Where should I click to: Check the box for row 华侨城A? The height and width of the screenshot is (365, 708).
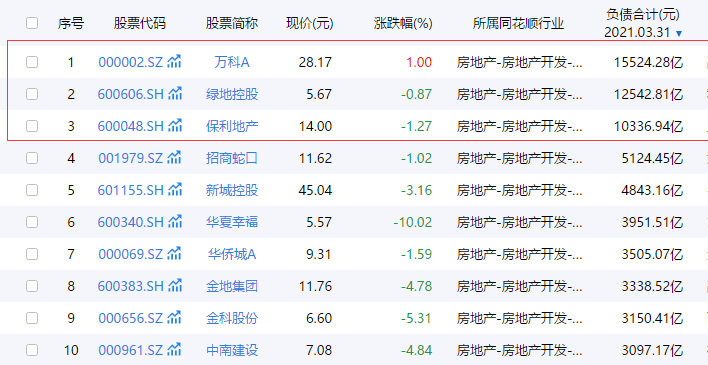click(x=32, y=254)
